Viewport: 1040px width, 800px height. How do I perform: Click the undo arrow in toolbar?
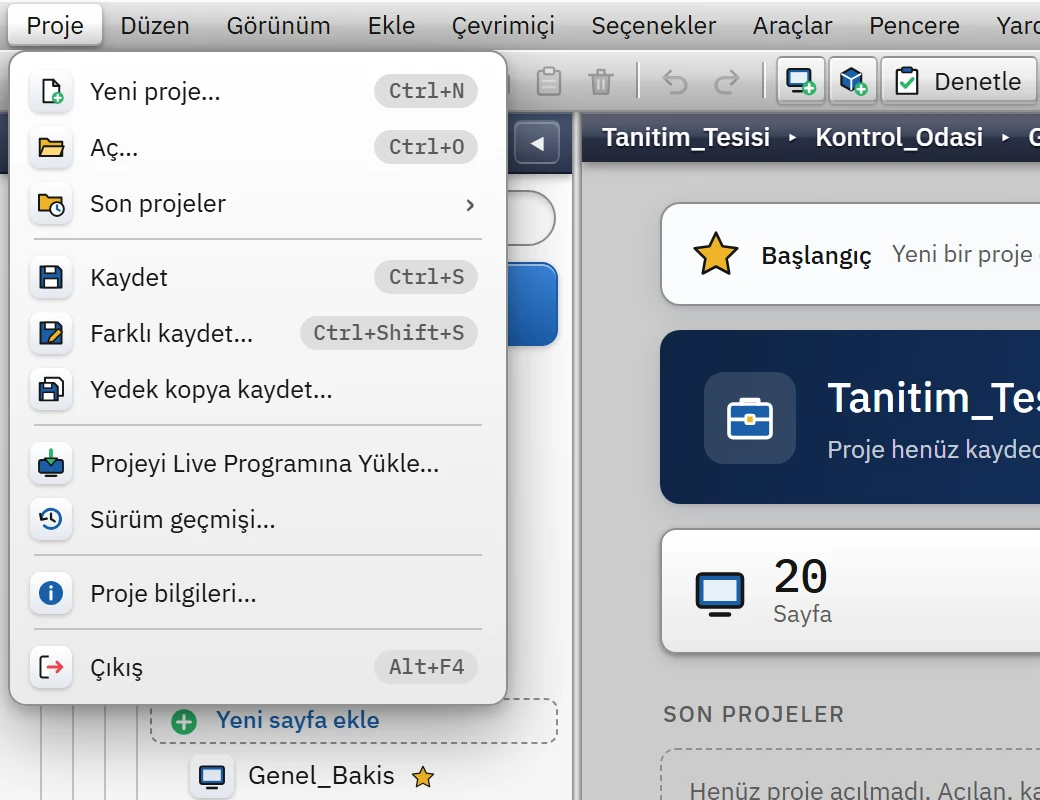click(675, 82)
